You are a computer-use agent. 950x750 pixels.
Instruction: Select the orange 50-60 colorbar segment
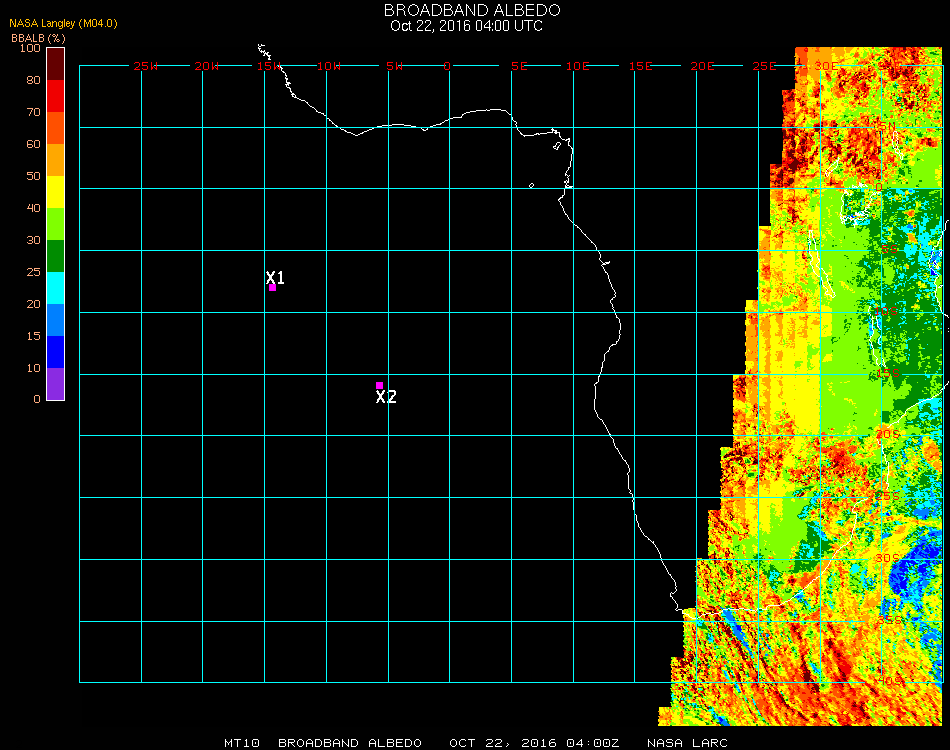[x=55, y=160]
